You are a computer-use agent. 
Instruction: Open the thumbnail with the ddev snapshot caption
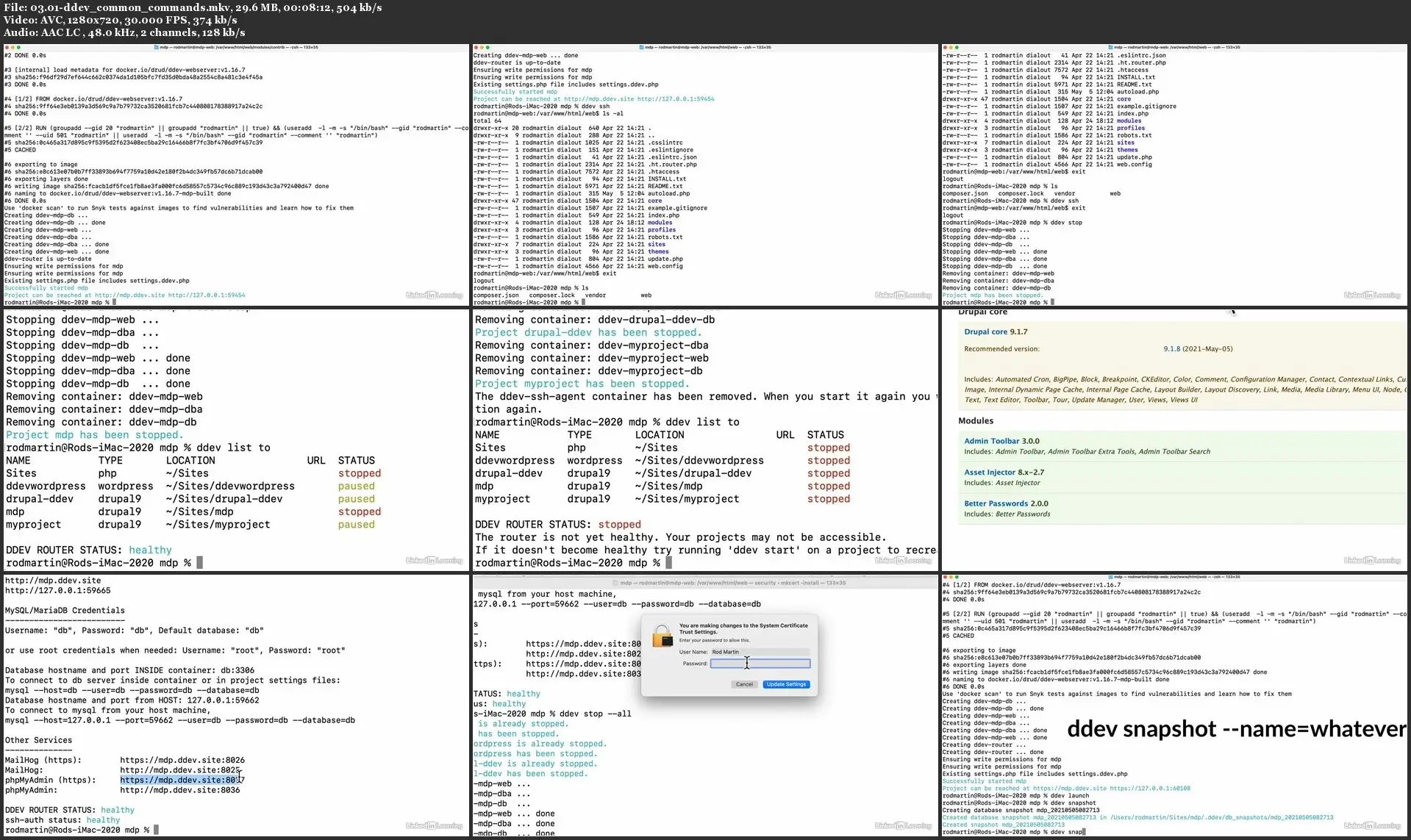[x=1174, y=706]
